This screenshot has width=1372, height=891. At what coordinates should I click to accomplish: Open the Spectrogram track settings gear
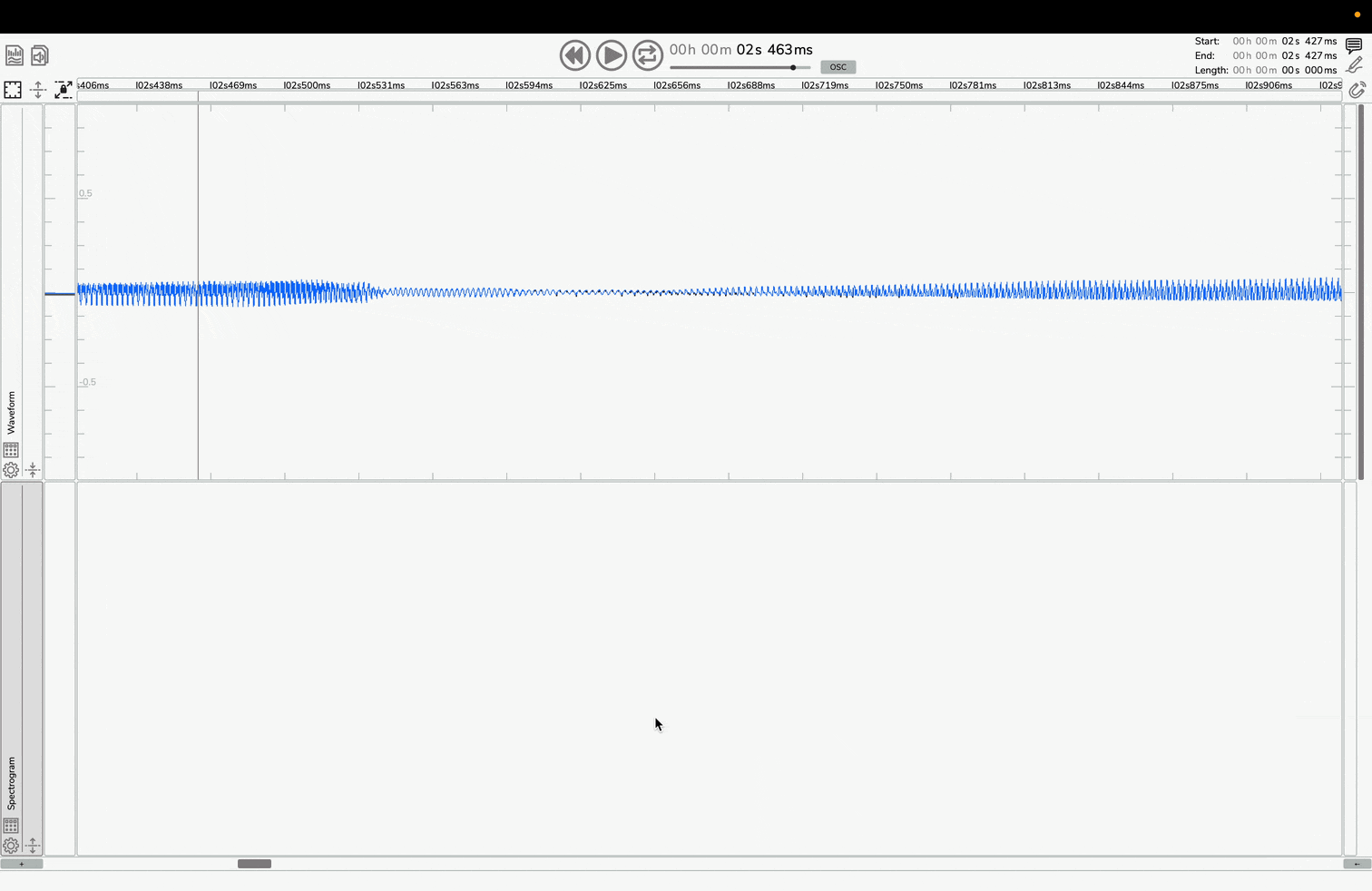coord(11,846)
